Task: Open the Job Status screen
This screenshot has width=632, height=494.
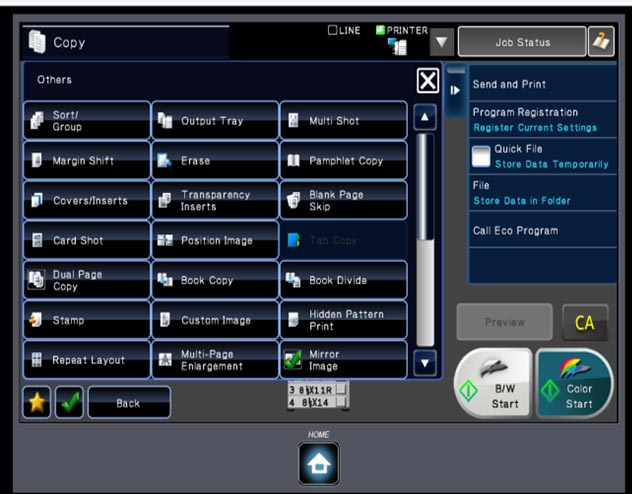Action: point(522,42)
